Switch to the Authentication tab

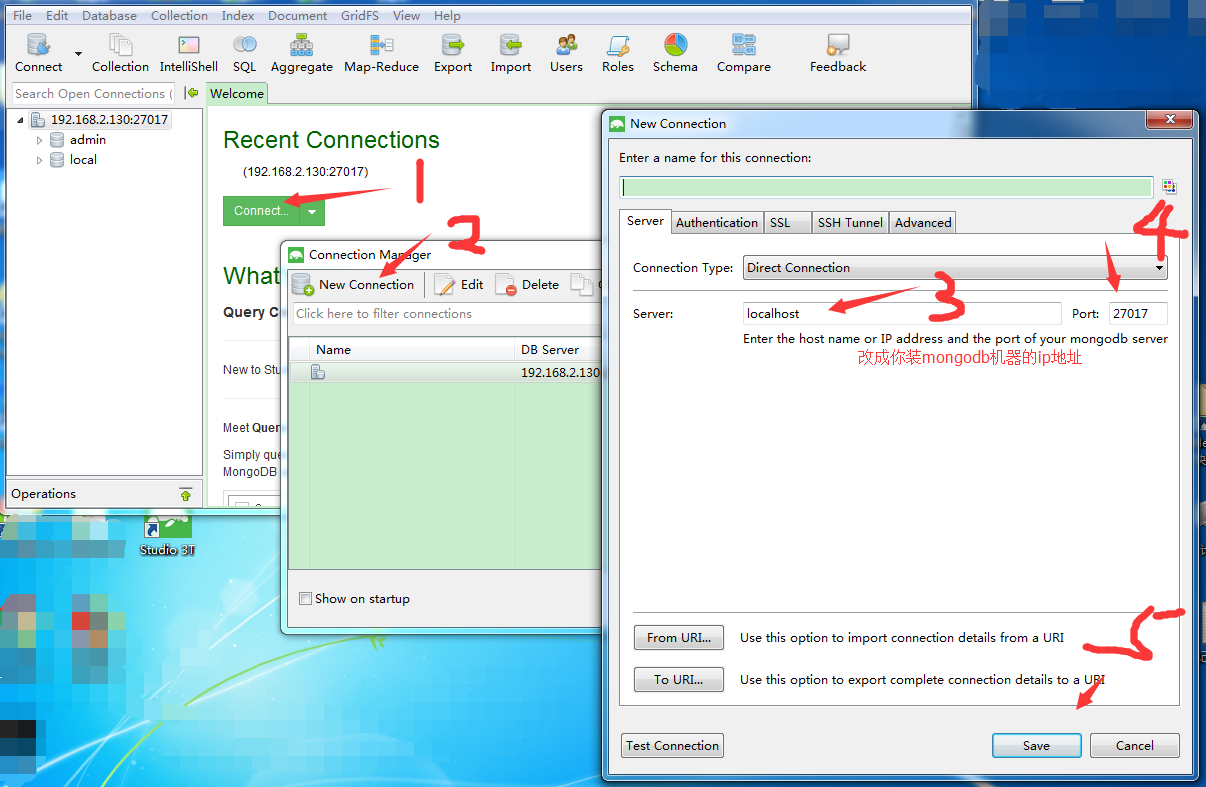717,223
